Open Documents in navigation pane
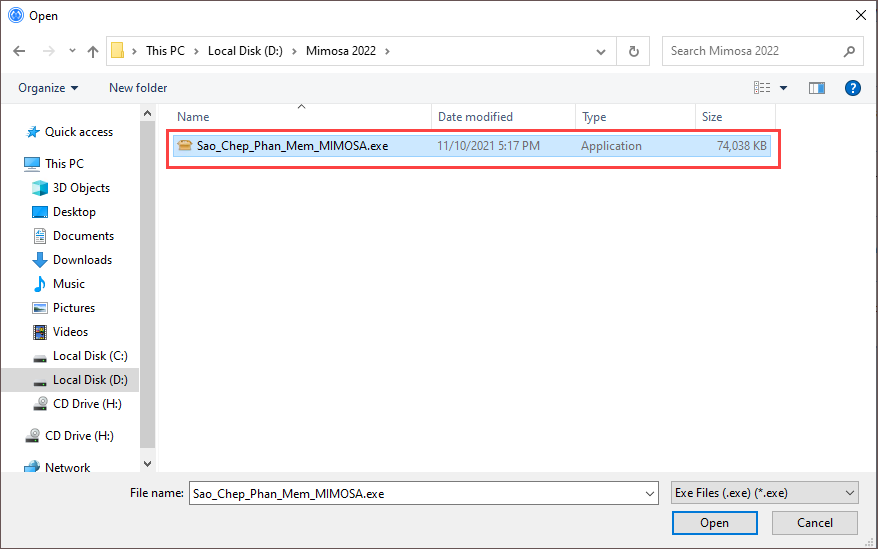The width and height of the screenshot is (878, 549). [x=83, y=236]
